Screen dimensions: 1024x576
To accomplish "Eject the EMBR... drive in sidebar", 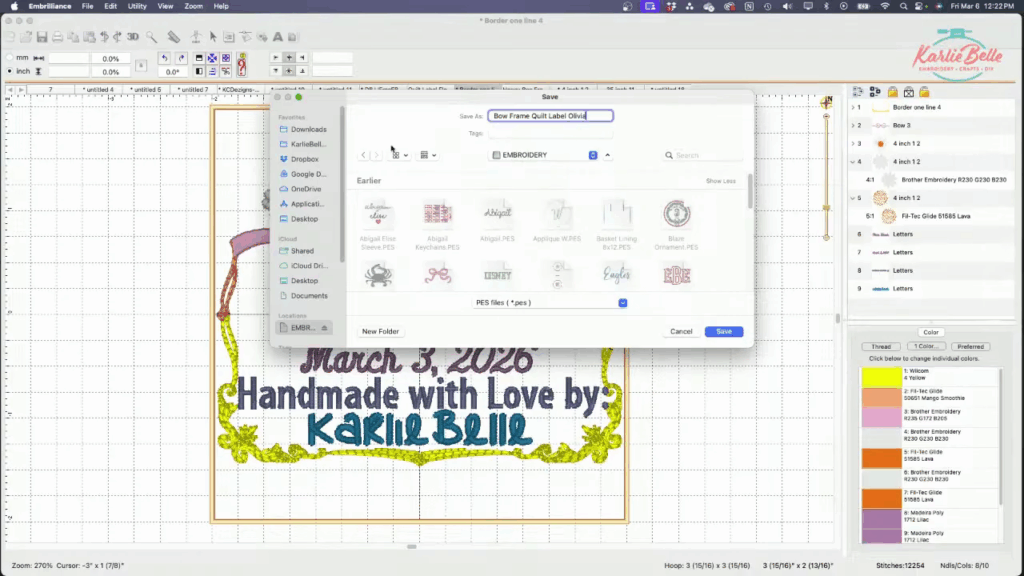I will click(325, 328).
